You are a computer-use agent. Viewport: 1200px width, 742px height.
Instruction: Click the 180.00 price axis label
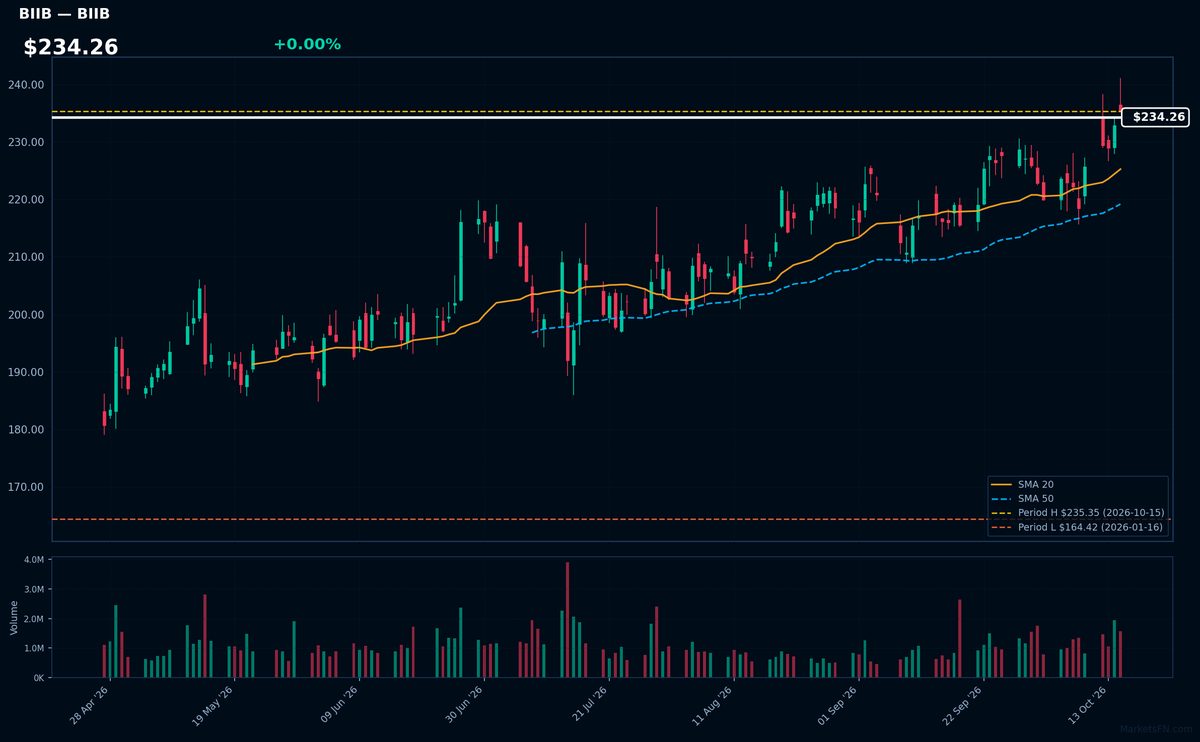pos(26,430)
